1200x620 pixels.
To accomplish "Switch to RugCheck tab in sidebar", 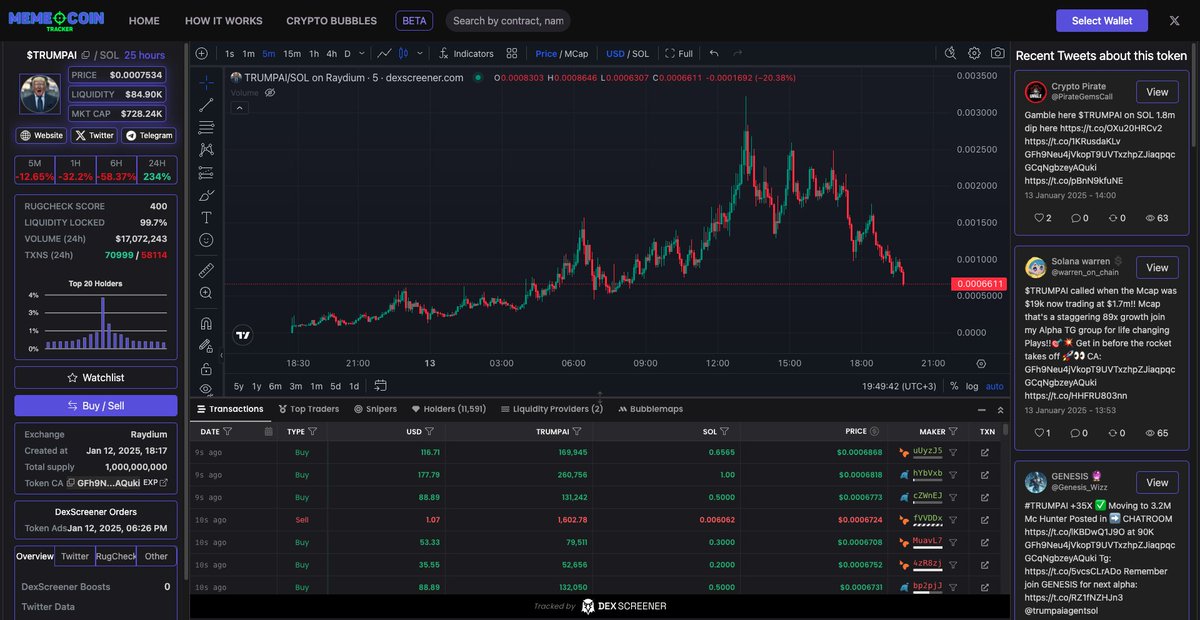I will click(116, 556).
